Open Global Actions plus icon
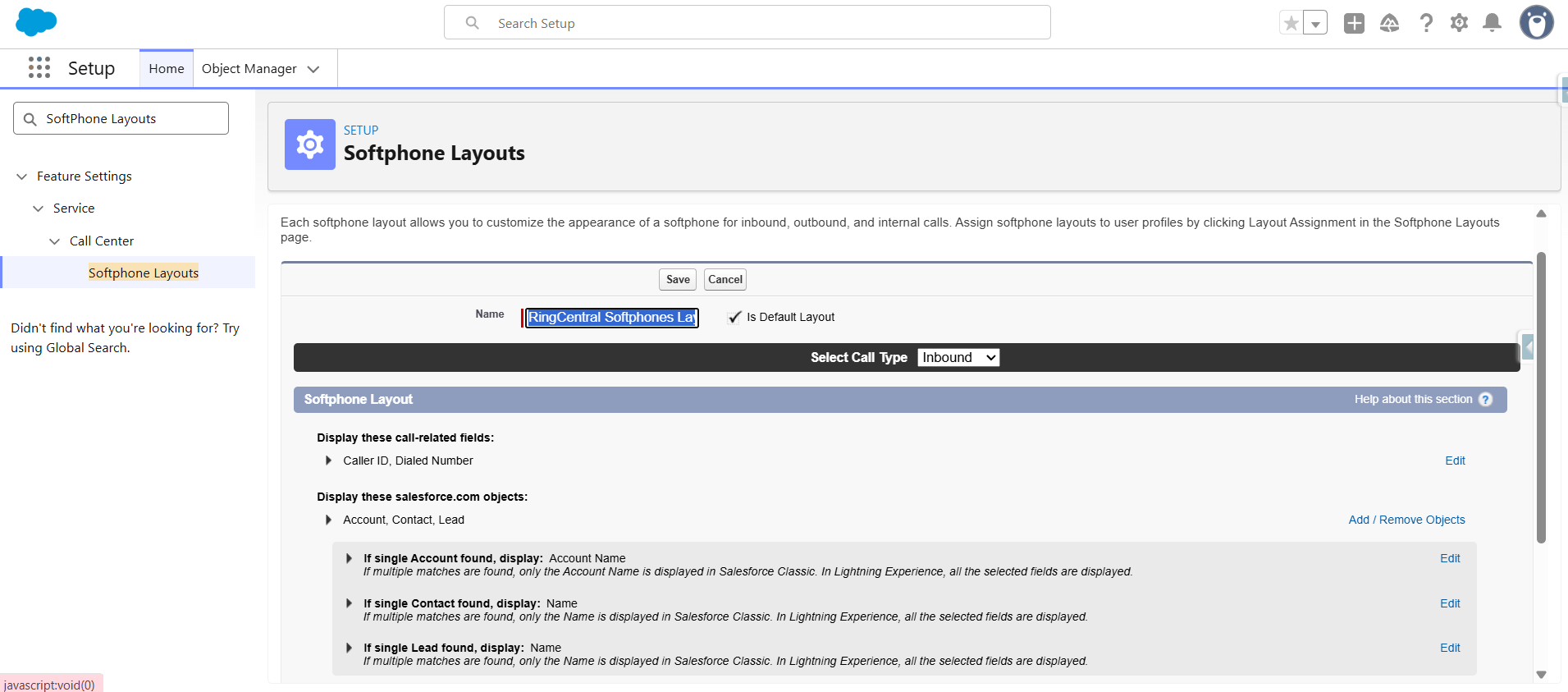 pos(1354,23)
